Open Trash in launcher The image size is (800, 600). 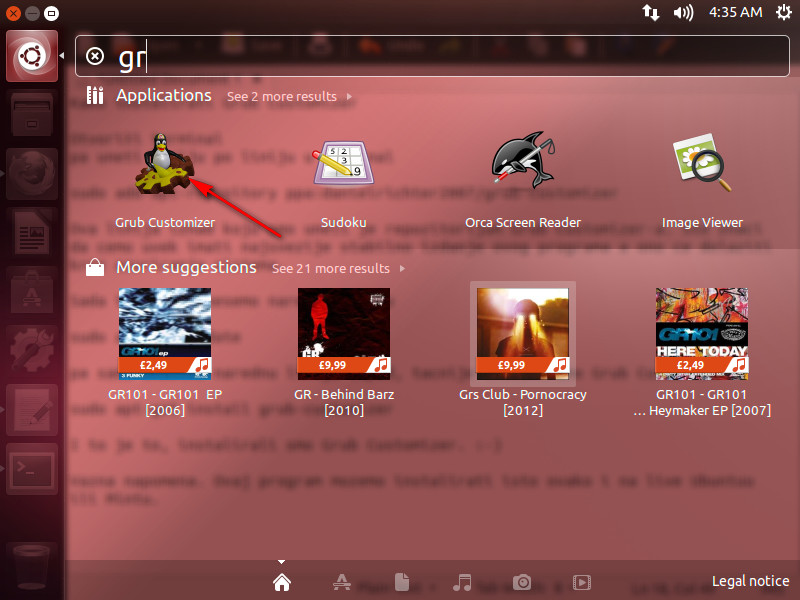32,566
